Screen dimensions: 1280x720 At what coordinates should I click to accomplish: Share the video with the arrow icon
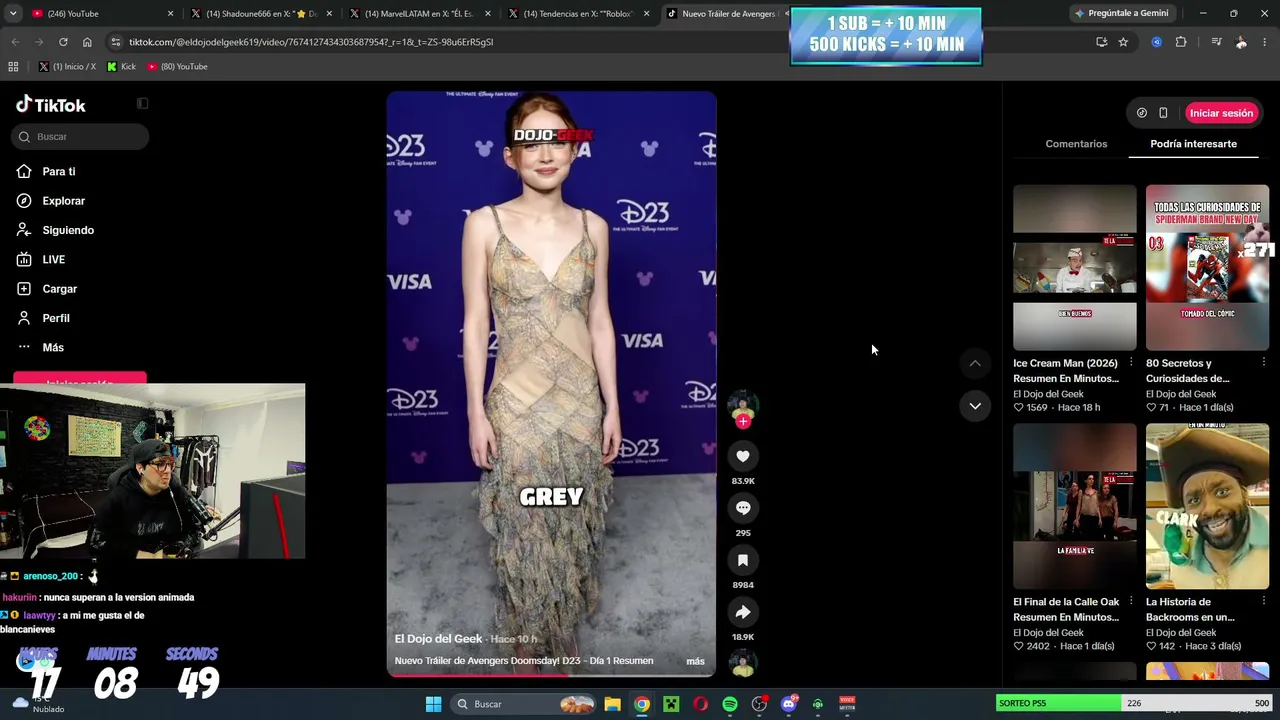click(743, 612)
